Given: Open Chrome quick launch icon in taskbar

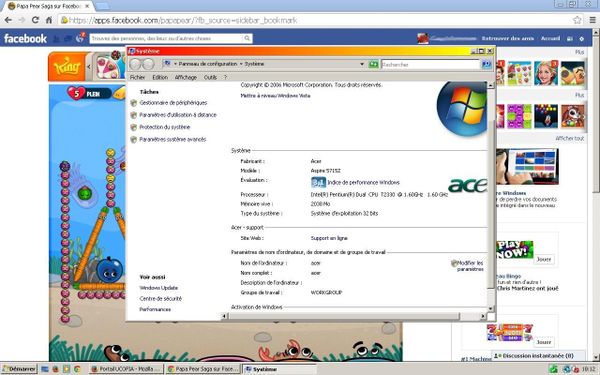Looking at the screenshot, I should tap(77, 369).
